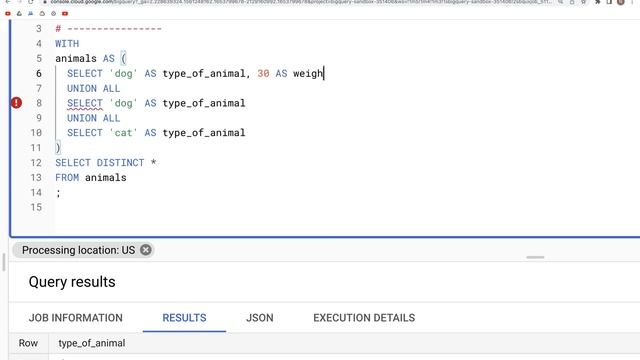
Task: Click the results panel resize handle
Action: 535,257
